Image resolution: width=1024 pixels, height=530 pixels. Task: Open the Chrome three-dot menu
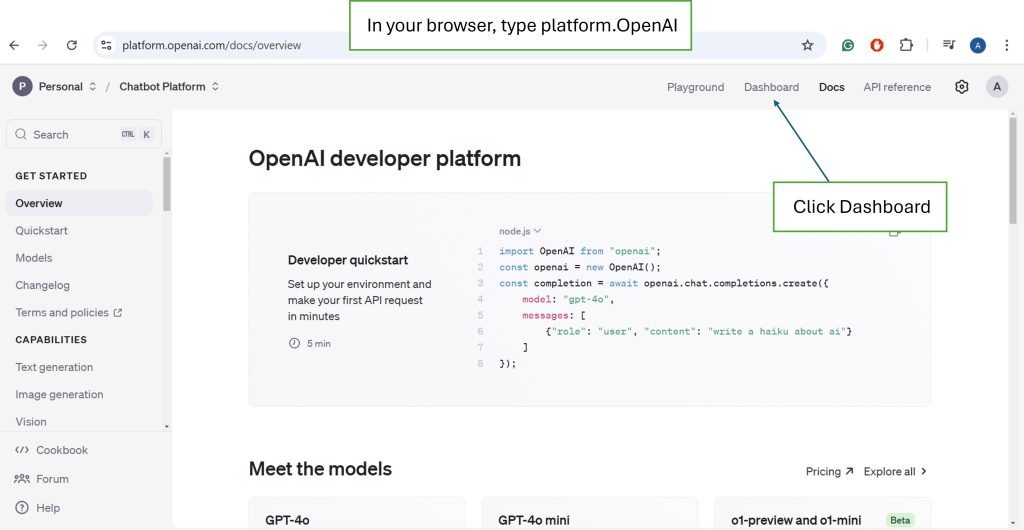tap(1006, 45)
